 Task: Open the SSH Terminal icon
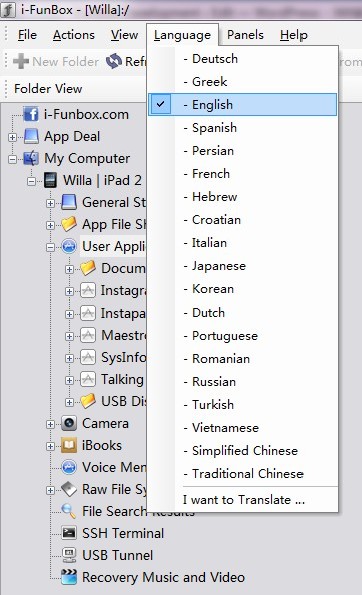69,533
